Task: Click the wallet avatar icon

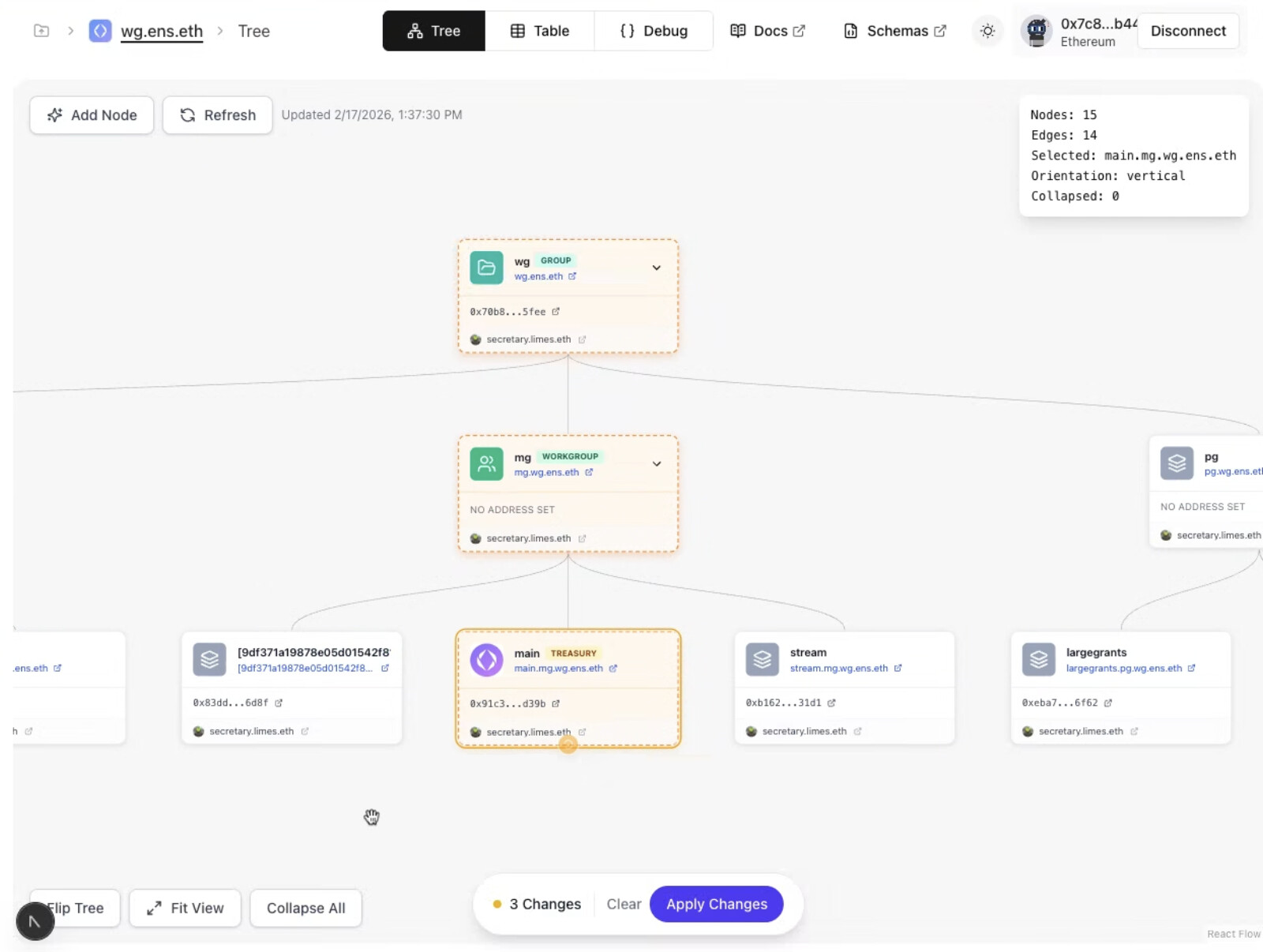Action: [x=1036, y=31]
